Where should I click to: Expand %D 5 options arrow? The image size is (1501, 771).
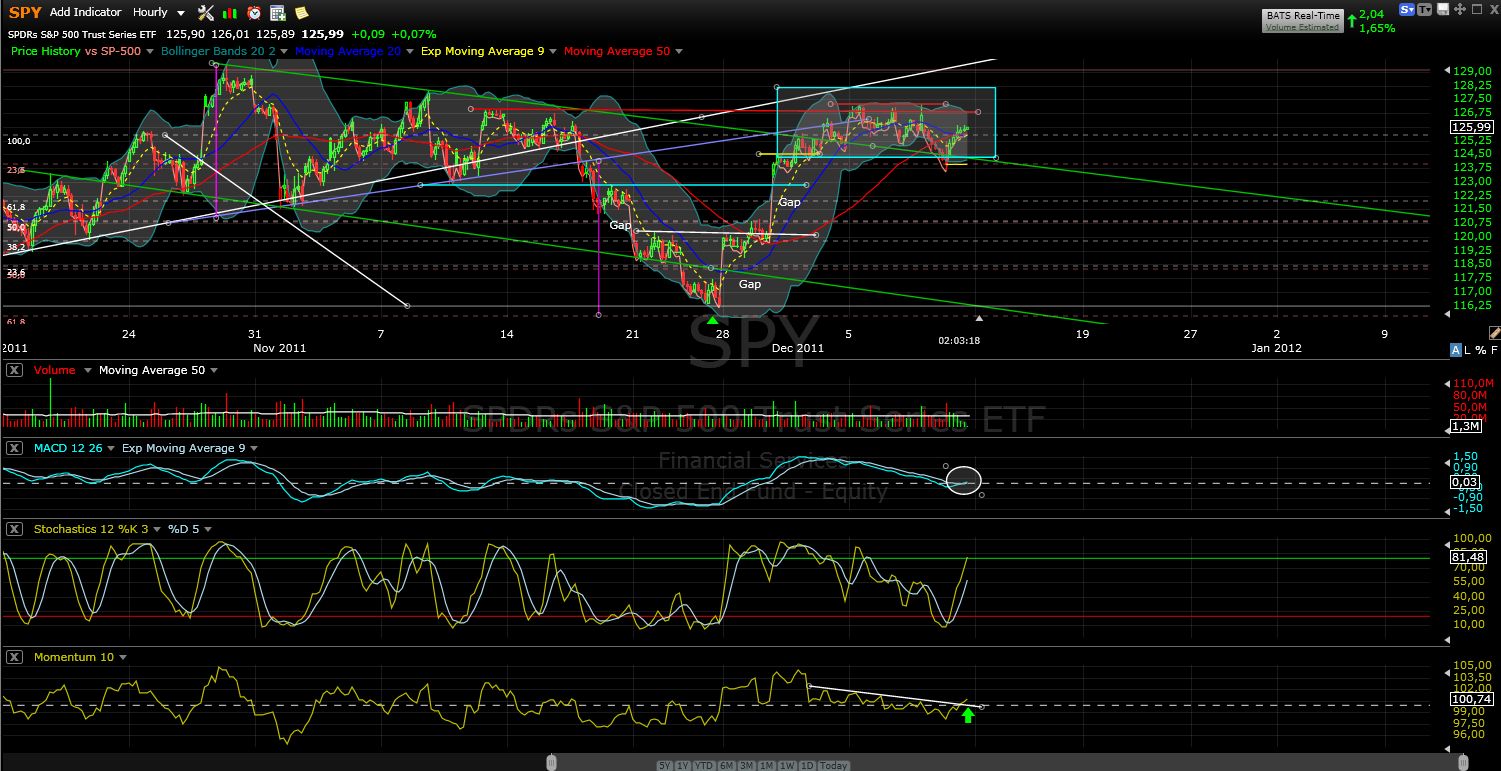click(207, 530)
